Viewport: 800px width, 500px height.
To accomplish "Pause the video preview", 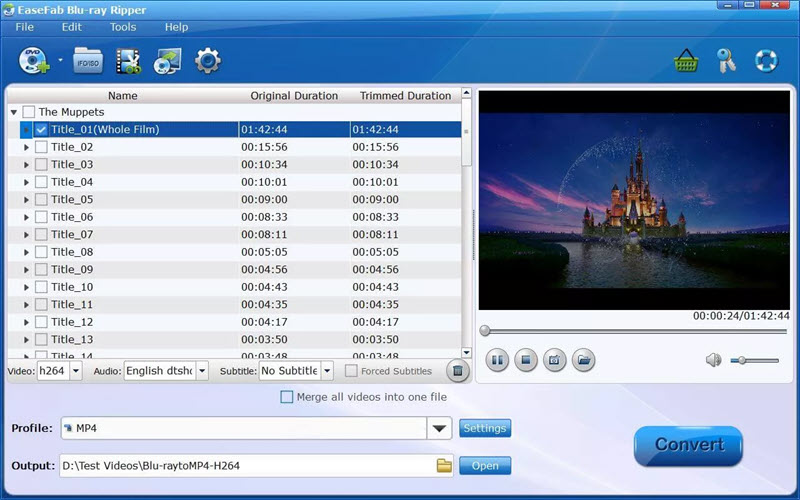I will point(497,360).
